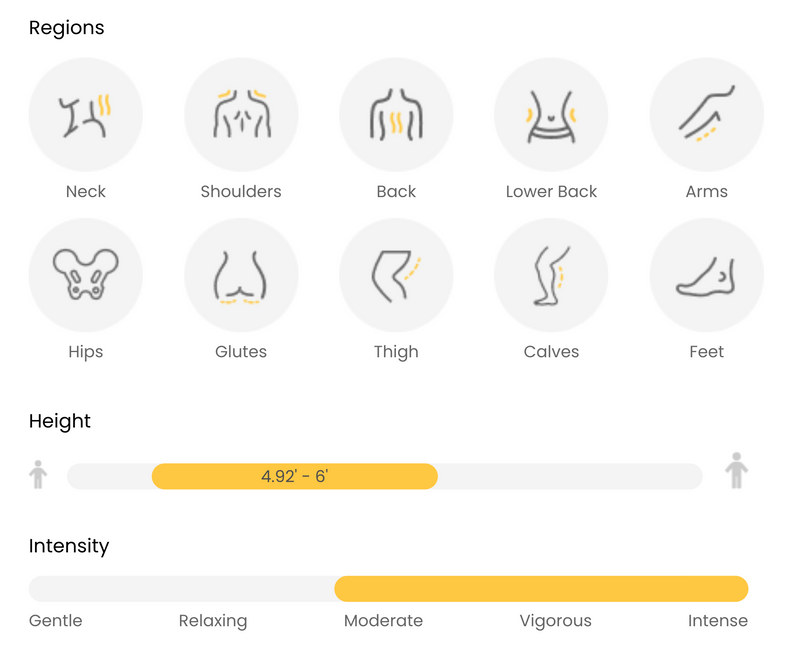Set intensity to Gentle label
This screenshot has height=672, width=800.
56,620
